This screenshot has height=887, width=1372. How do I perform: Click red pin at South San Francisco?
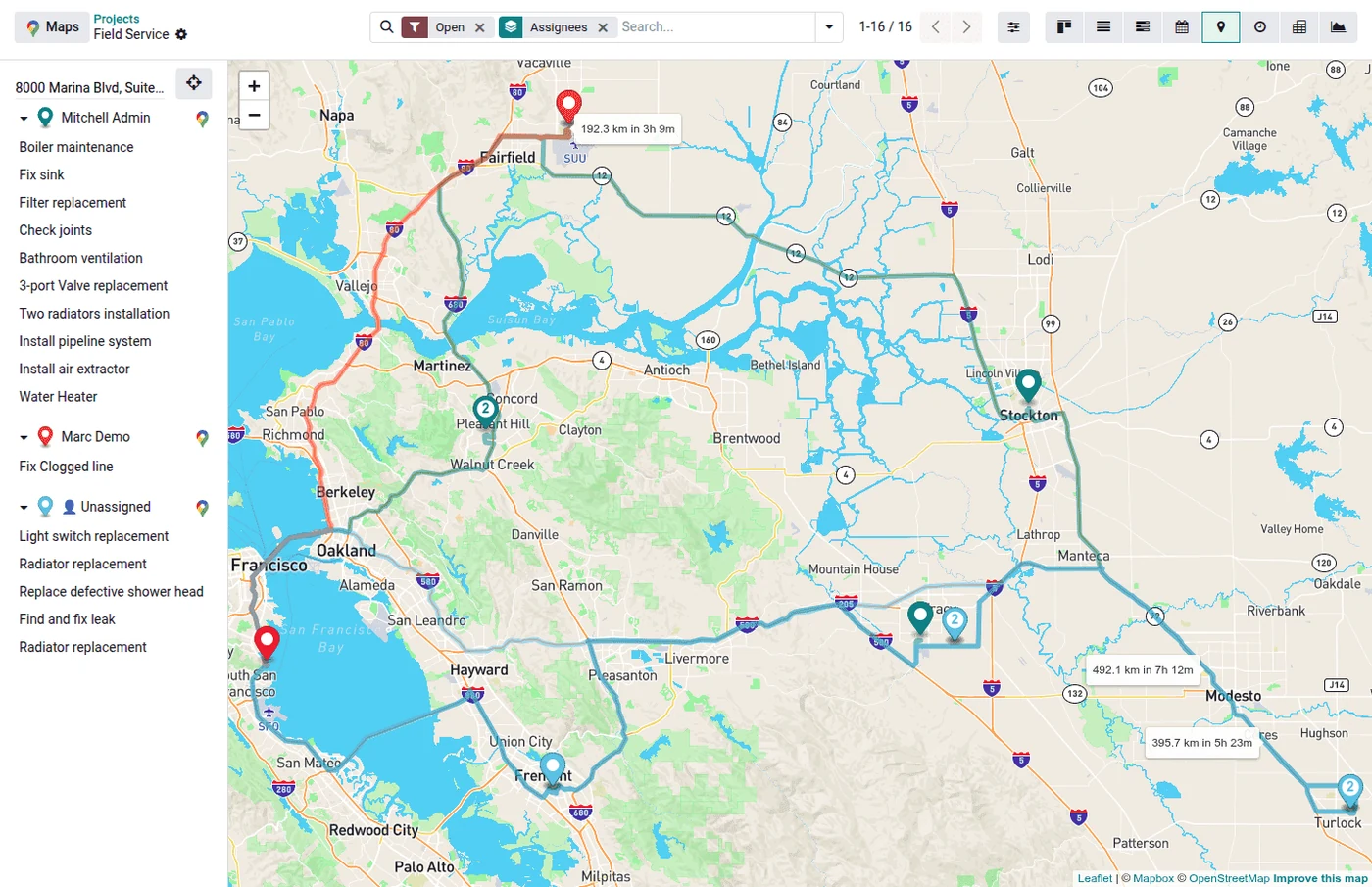pos(267,644)
